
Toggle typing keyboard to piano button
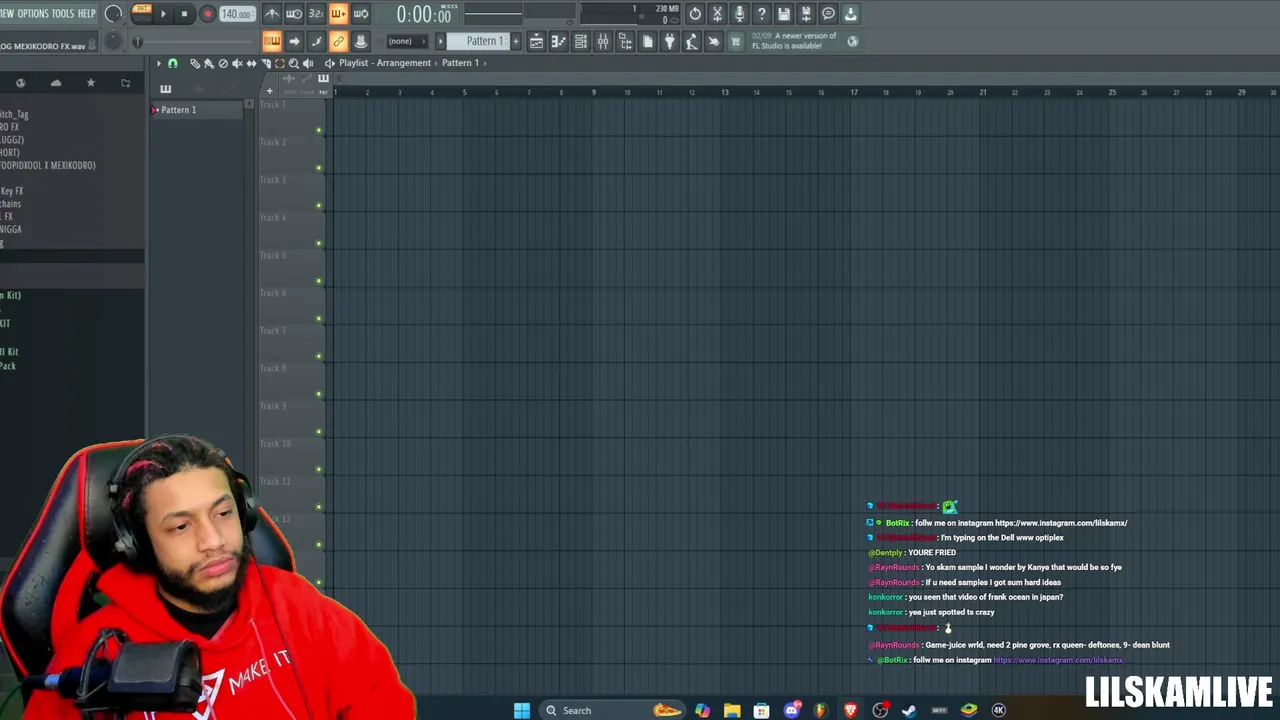(272, 41)
